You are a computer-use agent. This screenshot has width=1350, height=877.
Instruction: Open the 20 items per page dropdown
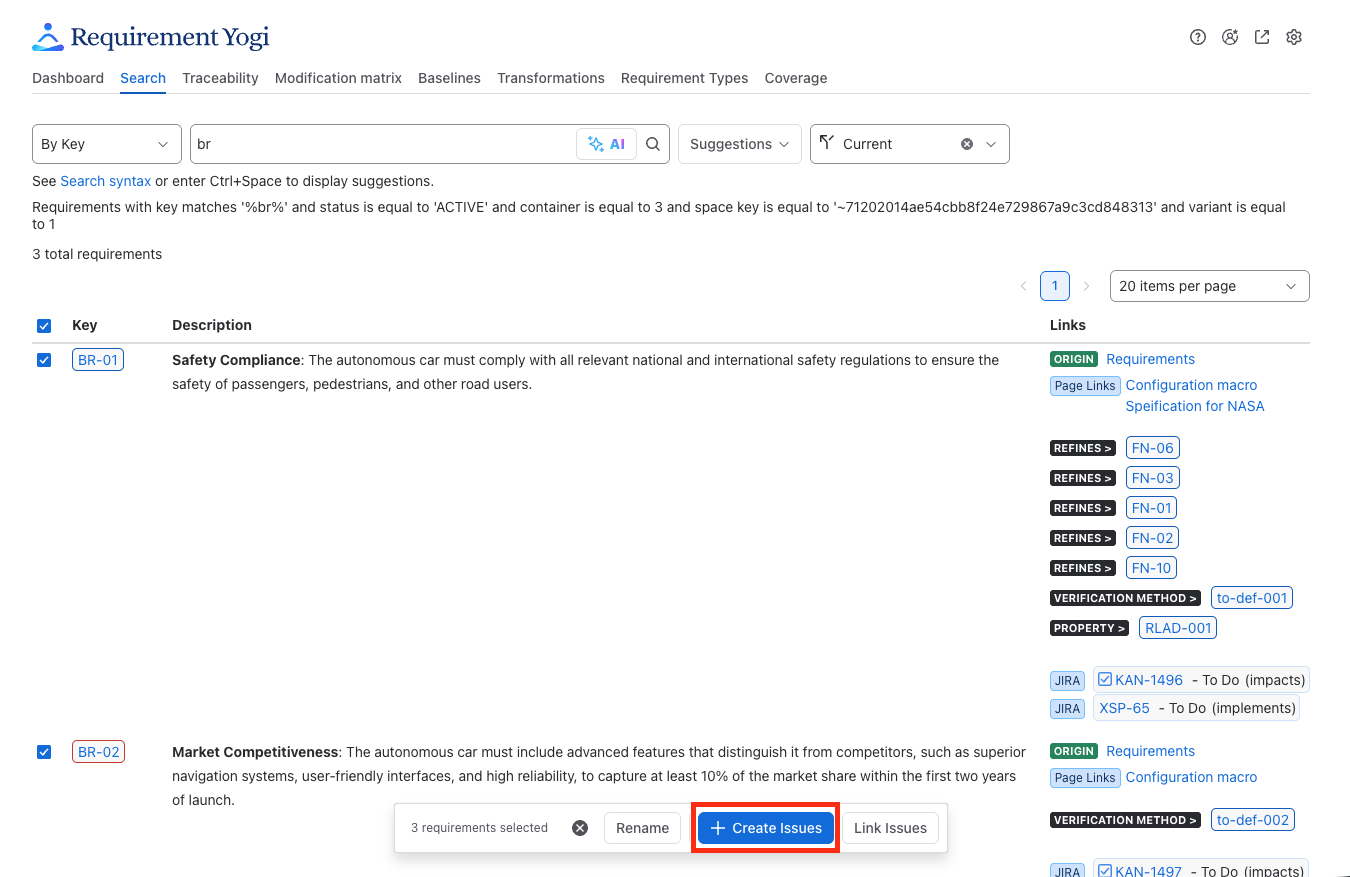pos(1210,286)
